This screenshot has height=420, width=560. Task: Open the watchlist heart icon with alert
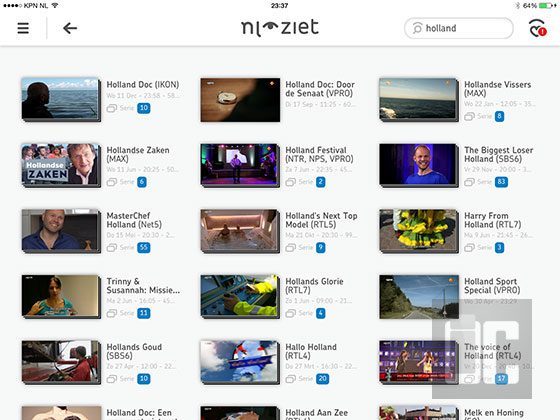538,28
